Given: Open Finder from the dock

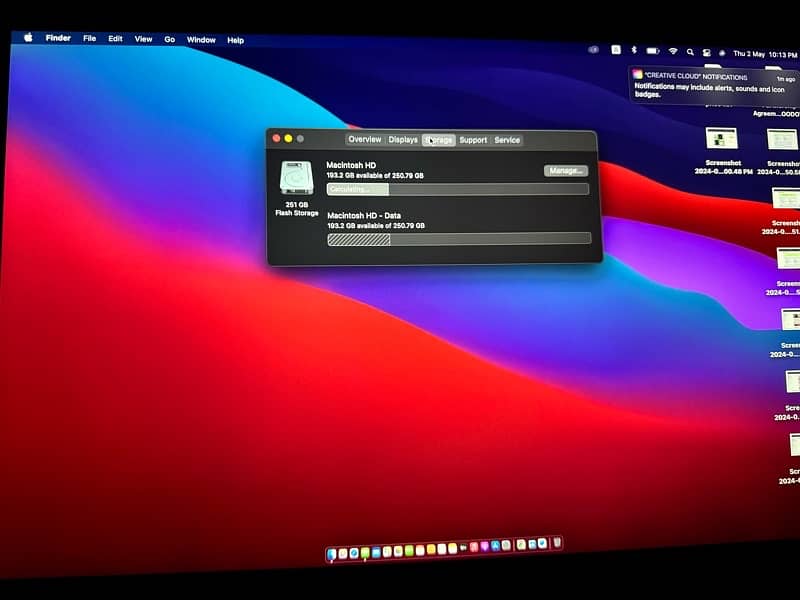Looking at the screenshot, I should (x=332, y=554).
